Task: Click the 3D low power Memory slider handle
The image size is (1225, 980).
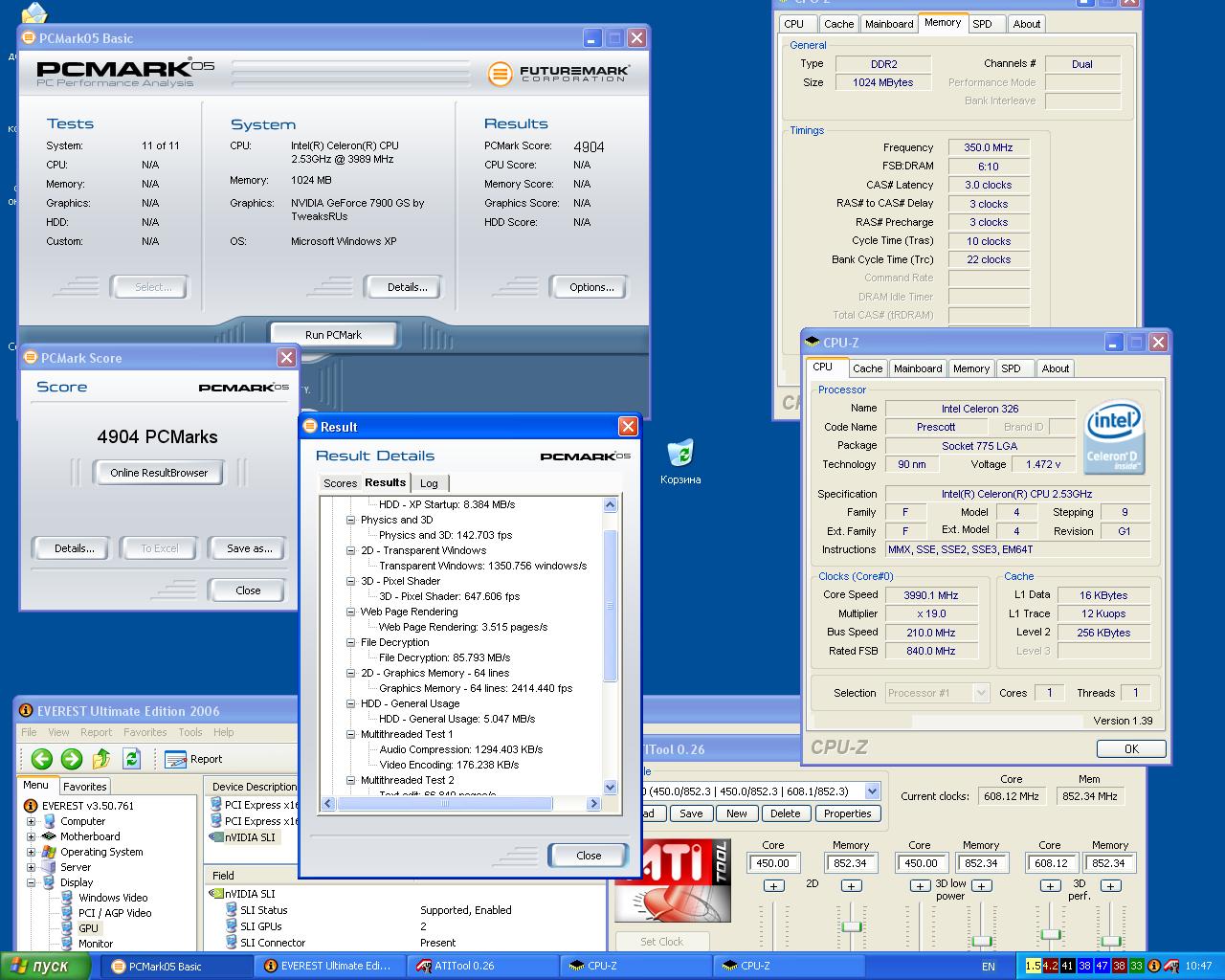Action: tap(981, 941)
